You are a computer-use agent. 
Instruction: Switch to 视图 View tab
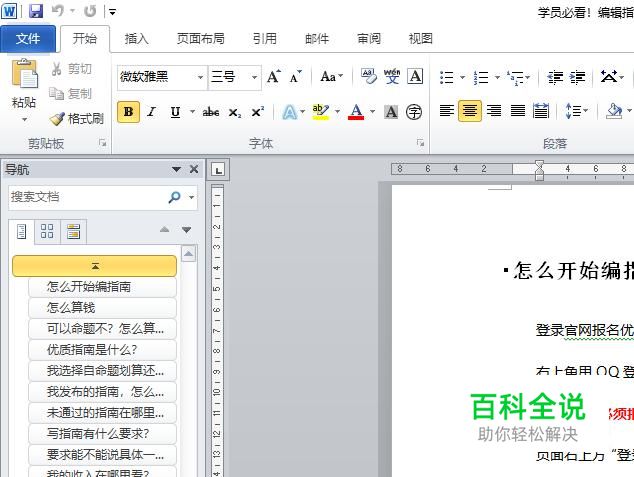tap(421, 39)
